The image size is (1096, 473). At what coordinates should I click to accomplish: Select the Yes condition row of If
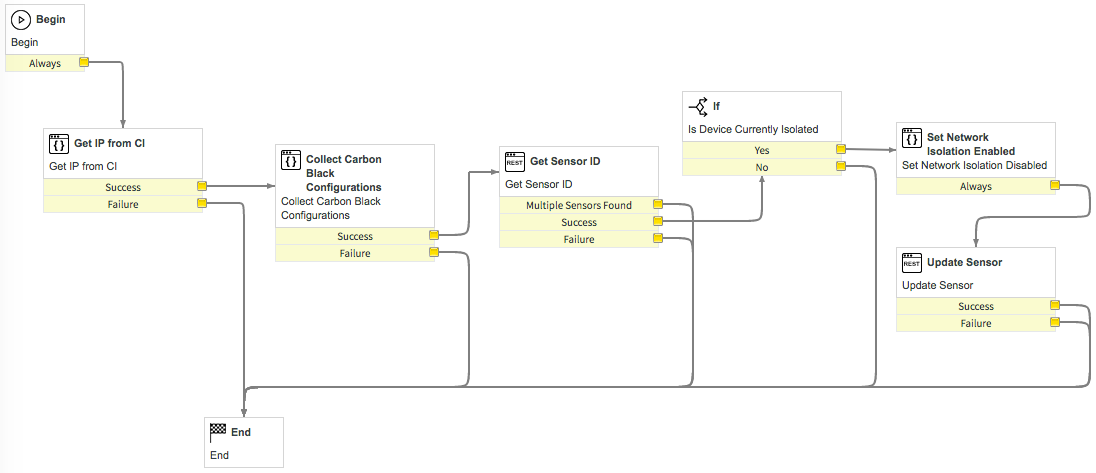[762, 150]
